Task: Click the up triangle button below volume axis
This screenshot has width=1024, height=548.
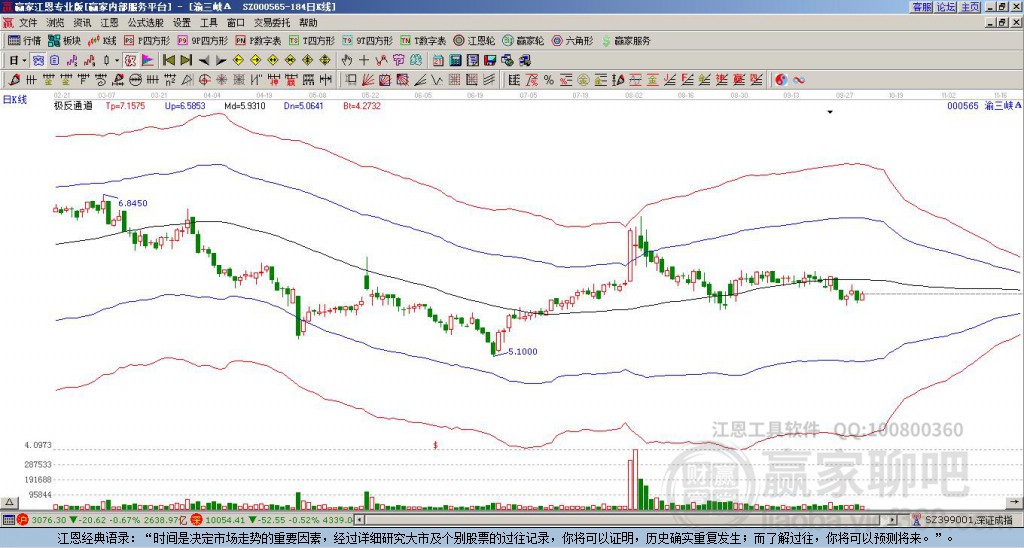Action: (9, 502)
